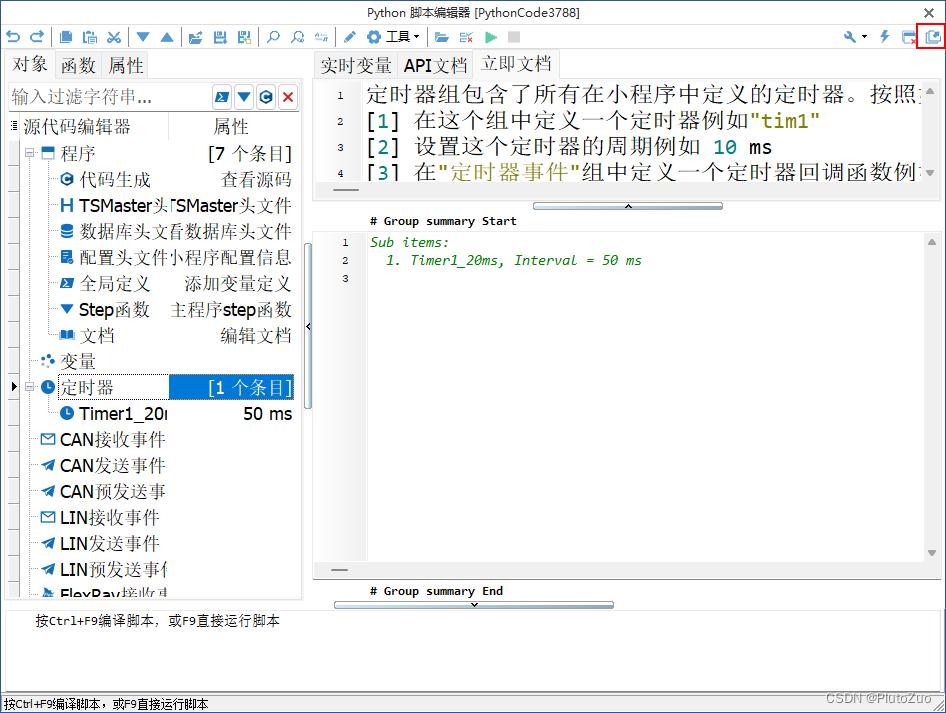The image size is (946, 713).
Task: Click the lightning bolt icon
Action: [884, 37]
